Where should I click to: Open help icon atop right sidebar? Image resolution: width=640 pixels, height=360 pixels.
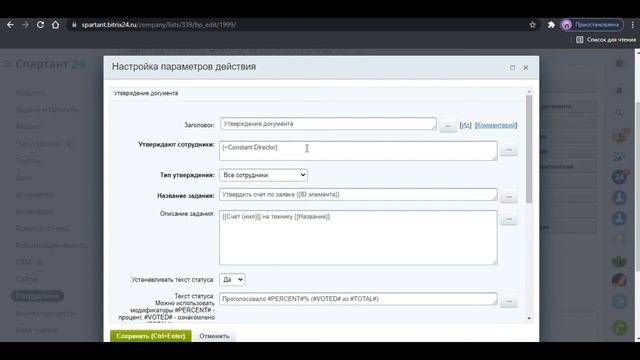point(619,64)
